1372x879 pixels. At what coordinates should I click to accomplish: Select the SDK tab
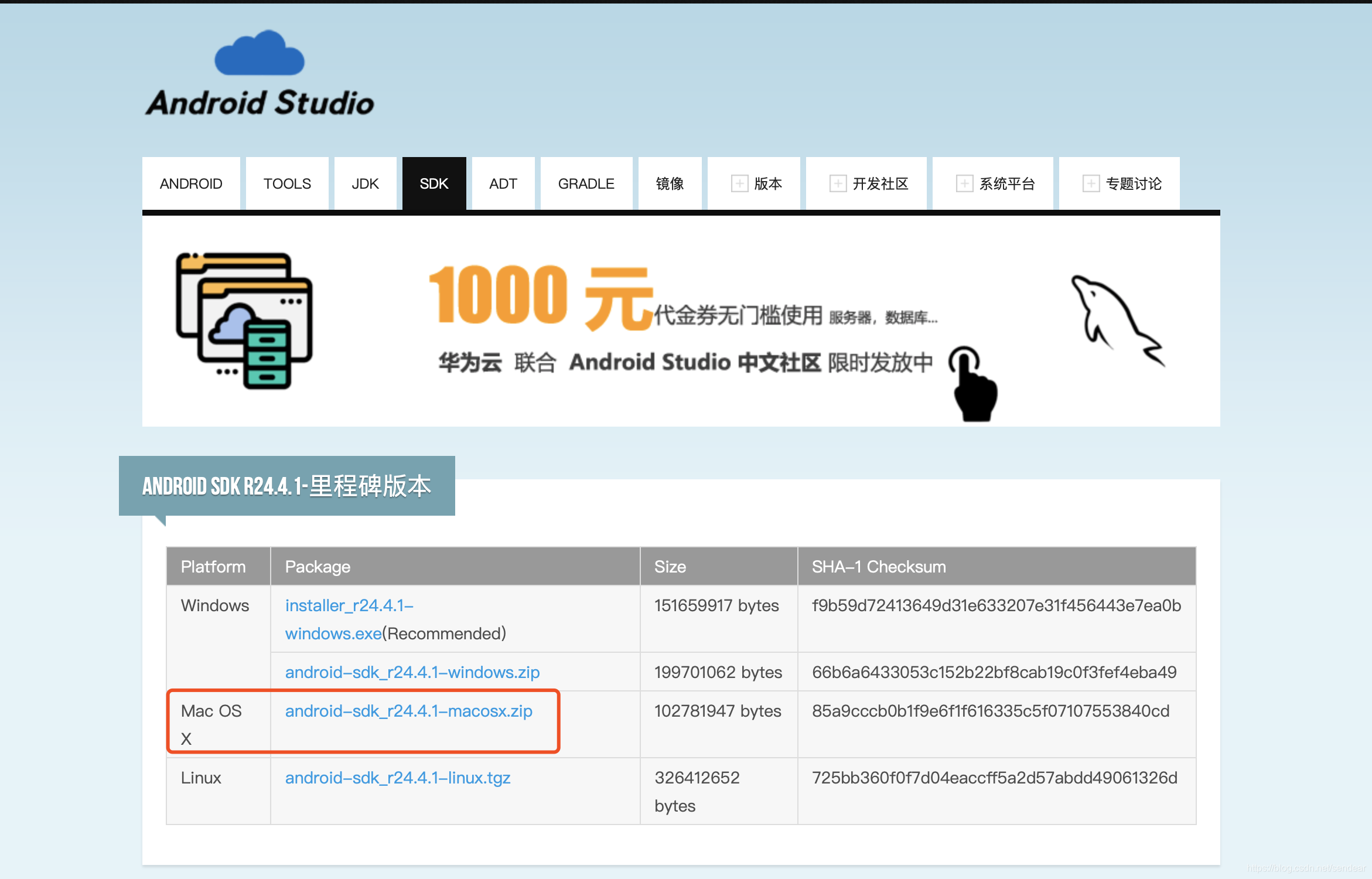(x=434, y=183)
